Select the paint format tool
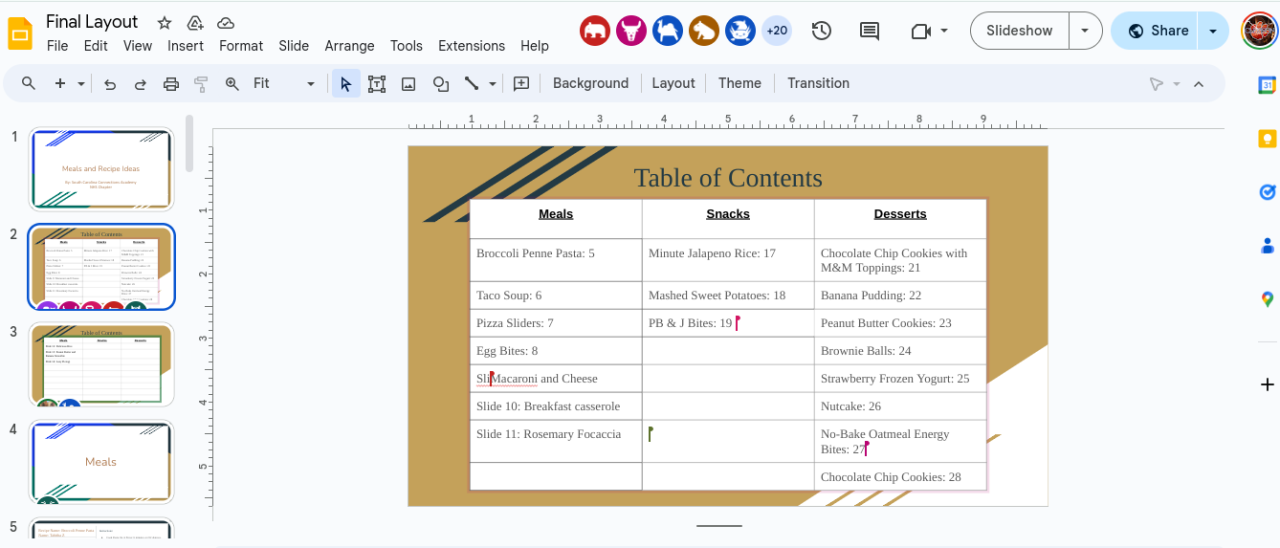This screenshot has width=1280, height=548. pyautogui.click(x=201, y=84)
